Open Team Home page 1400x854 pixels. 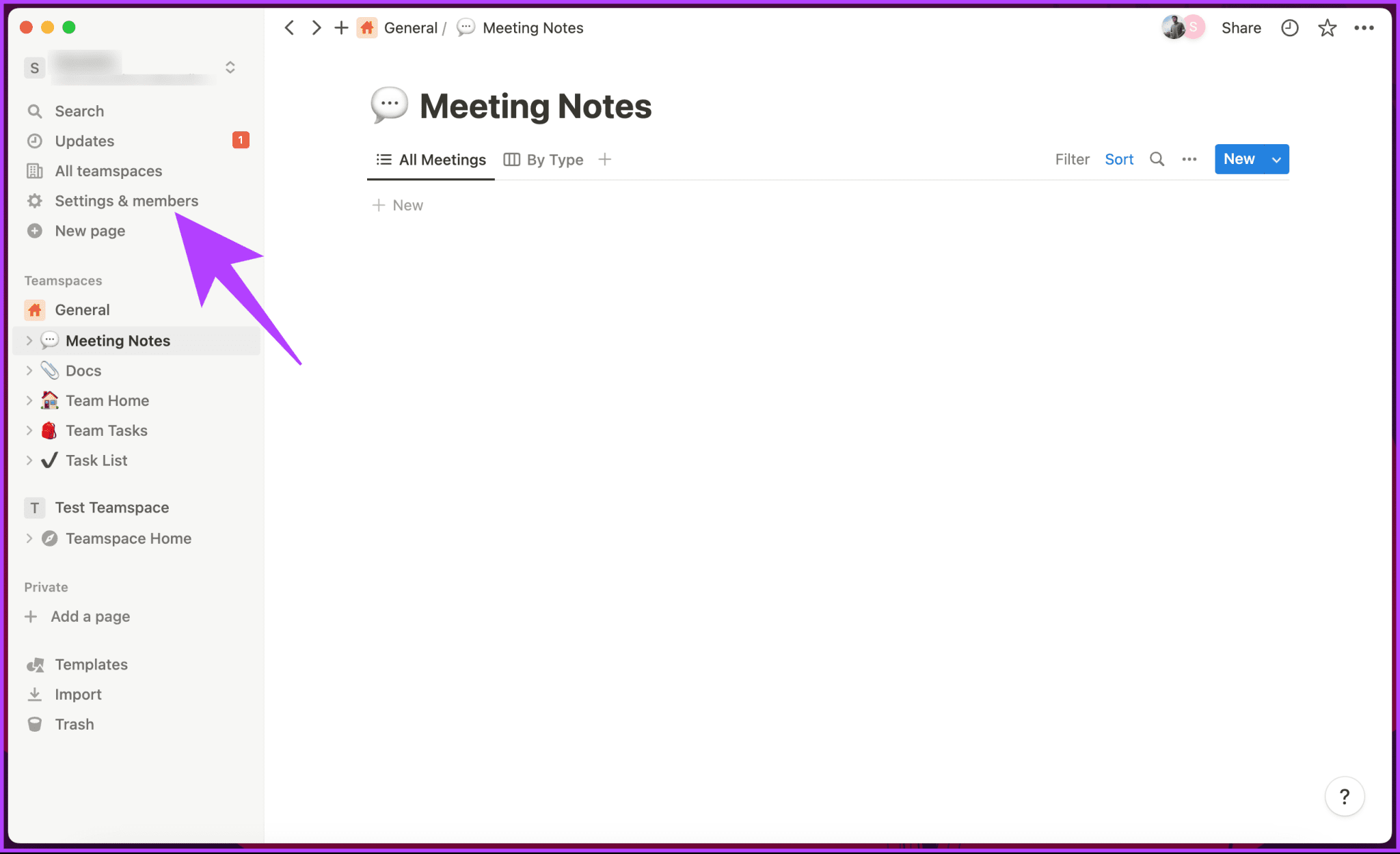[x=107, y=401]
